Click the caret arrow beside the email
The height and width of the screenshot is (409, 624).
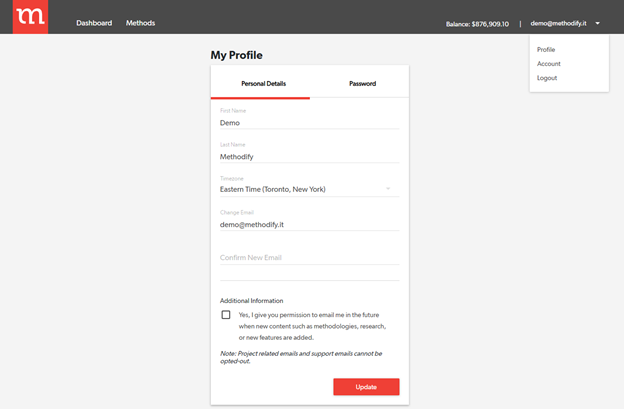pyautogui.click(x=597, y=23)
